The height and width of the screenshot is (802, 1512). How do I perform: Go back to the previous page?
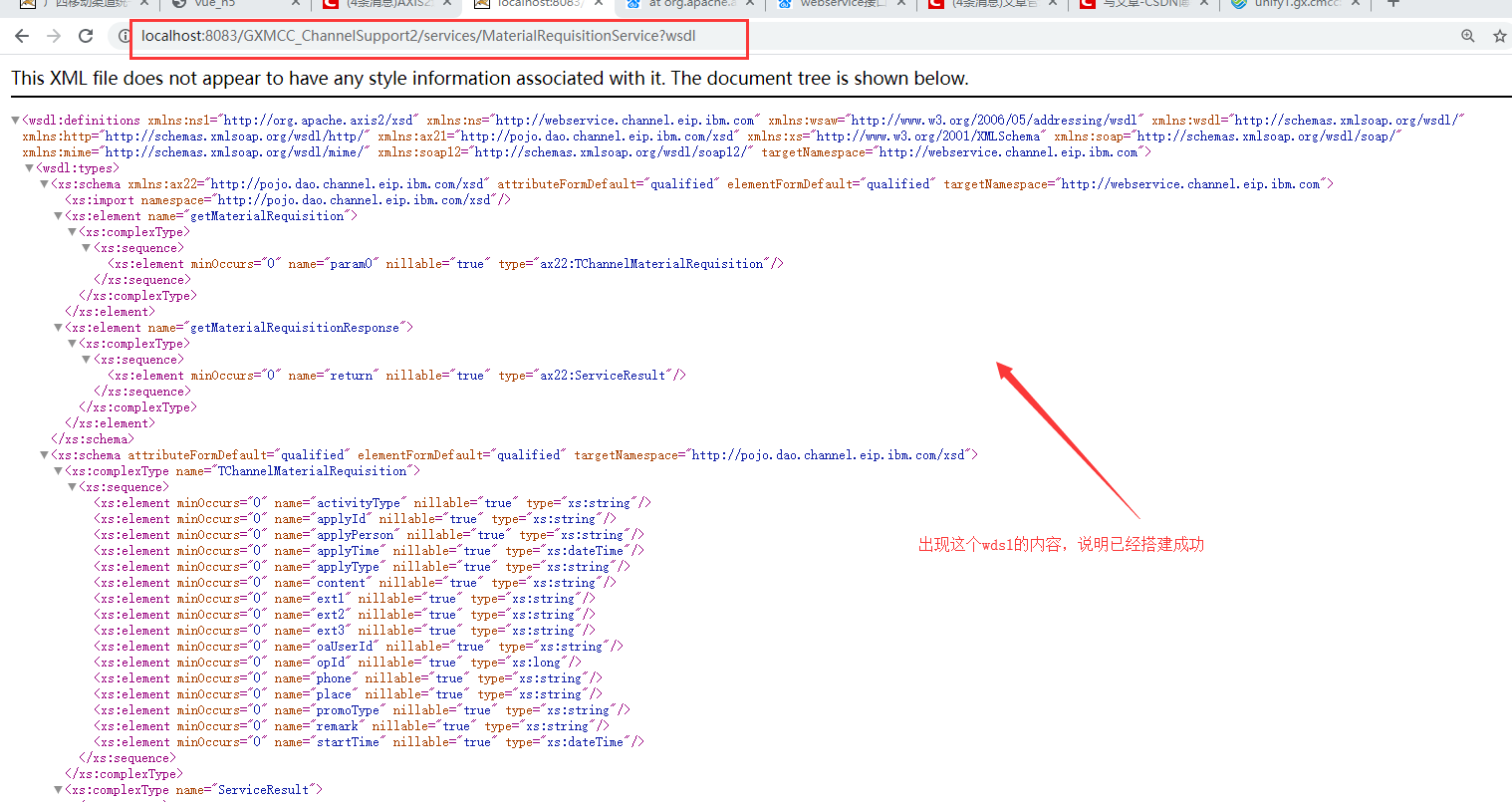(22, 36)
